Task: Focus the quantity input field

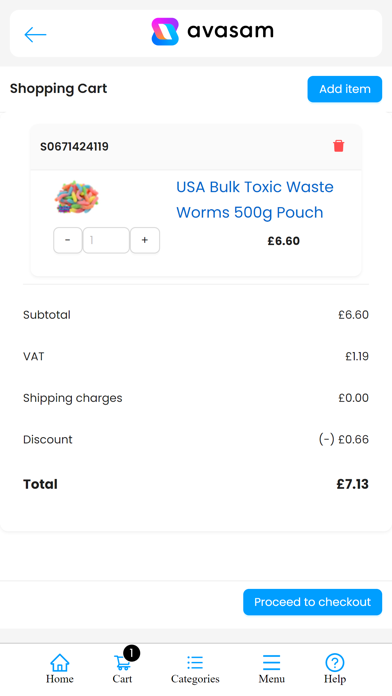Action: point(106,240)
